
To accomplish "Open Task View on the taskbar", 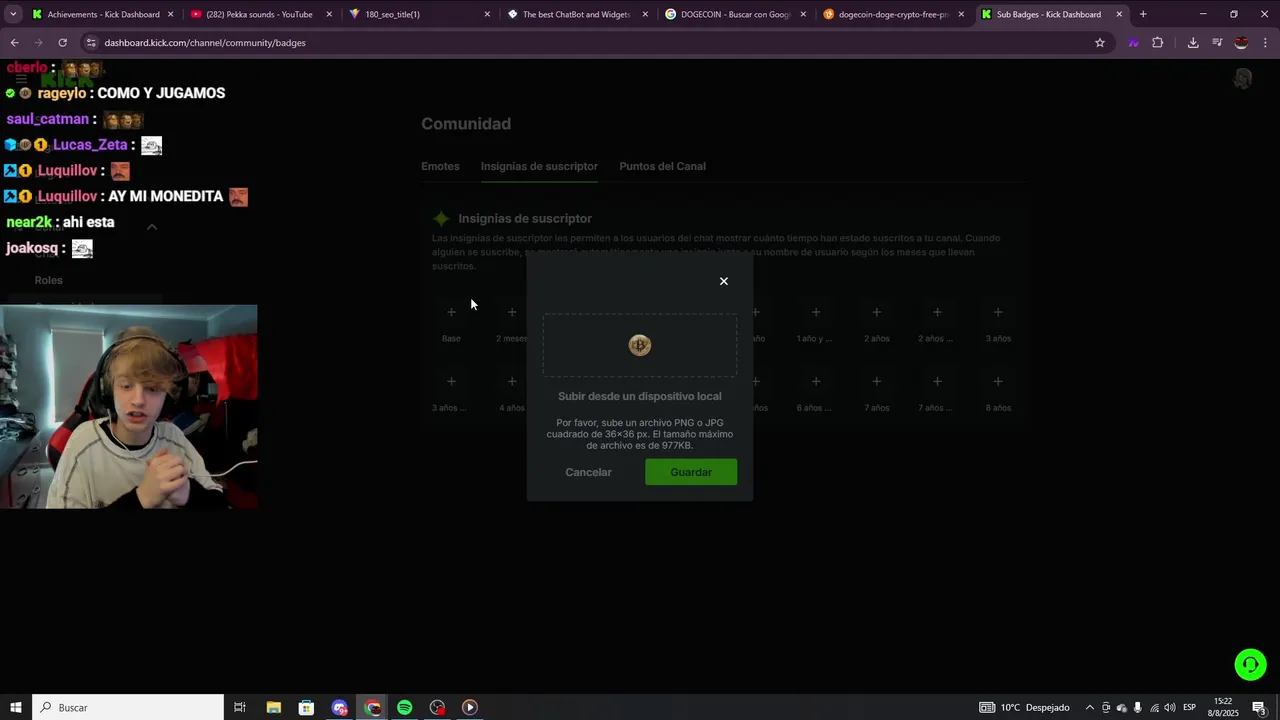I will click(x=240, y=707).
